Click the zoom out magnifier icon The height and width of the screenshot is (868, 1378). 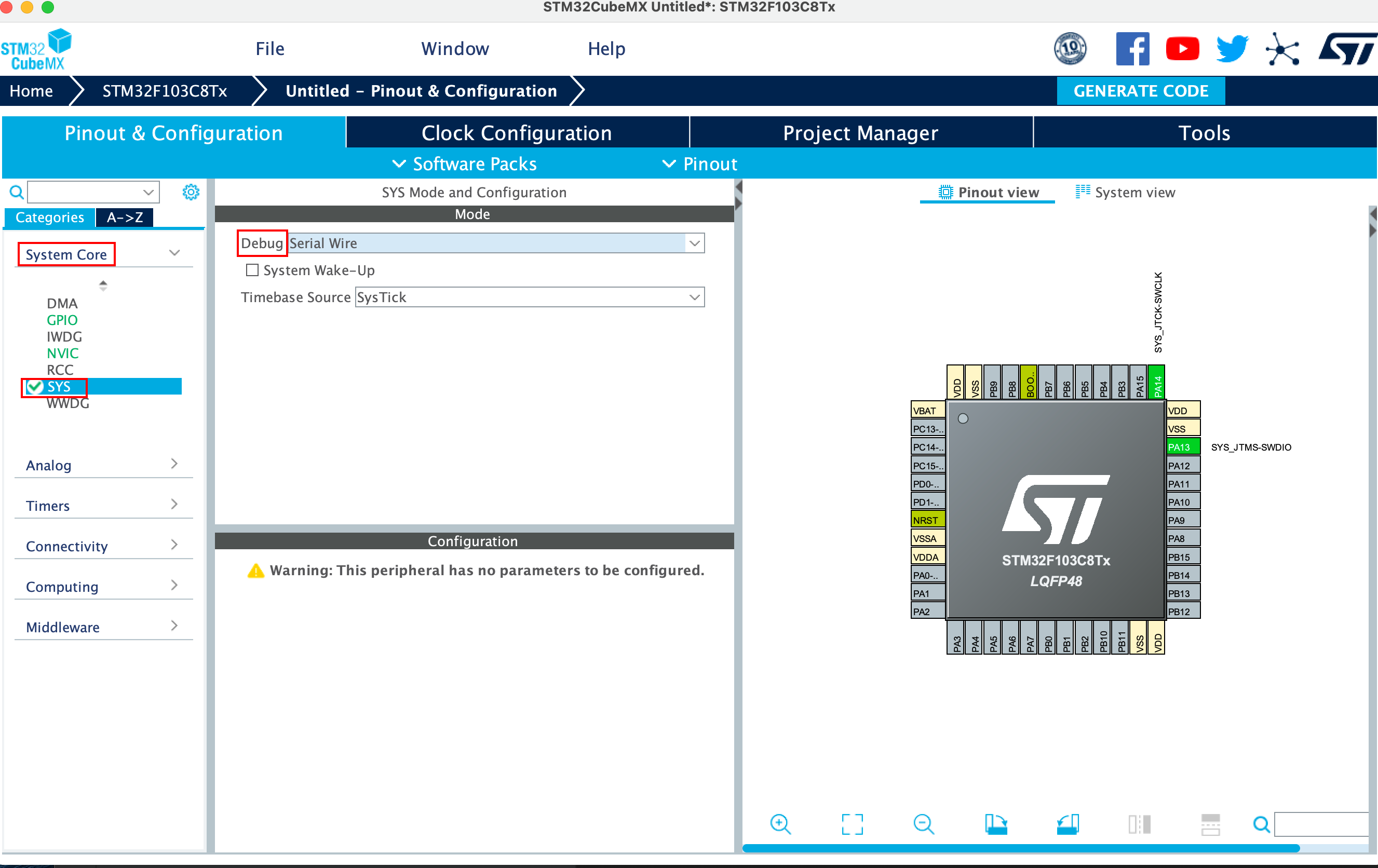(x=923, y=824)
